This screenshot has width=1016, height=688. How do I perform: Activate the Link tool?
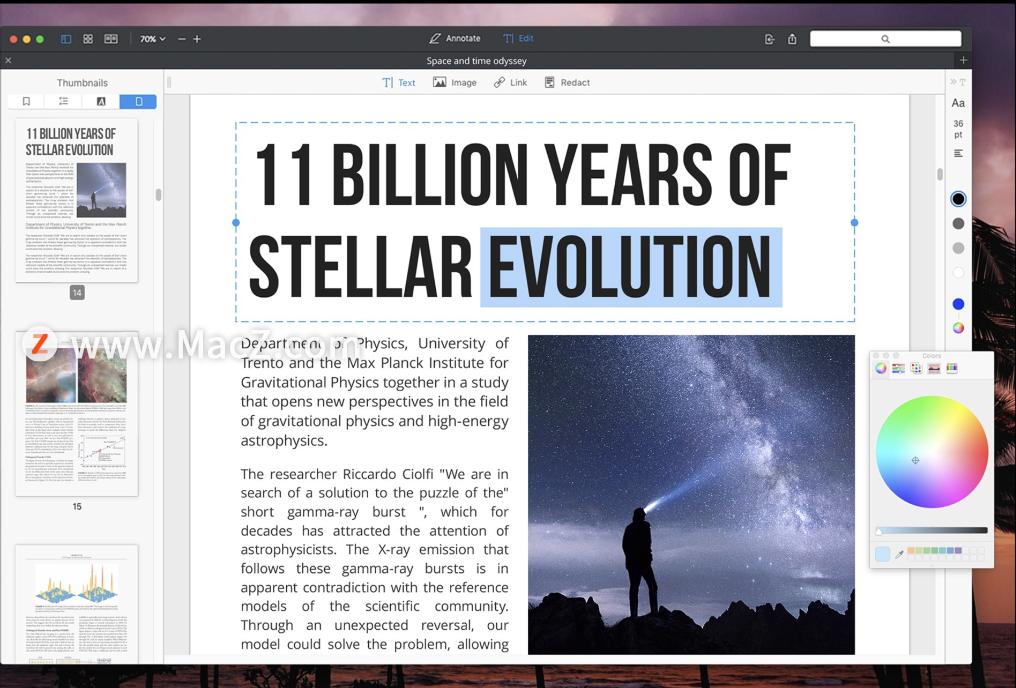[x=510, y=83]
